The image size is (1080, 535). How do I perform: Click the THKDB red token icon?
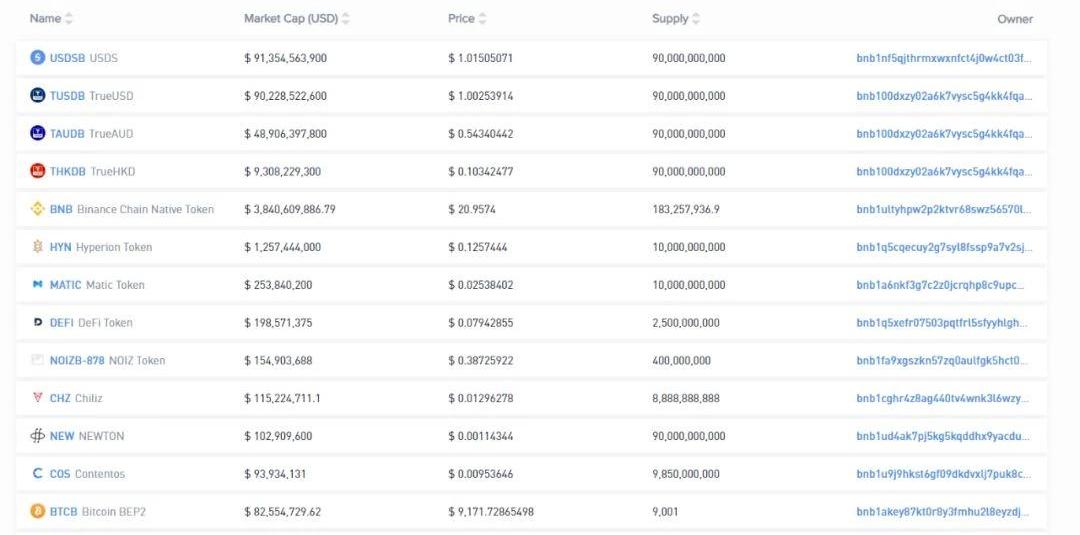[x=38, y=171]
